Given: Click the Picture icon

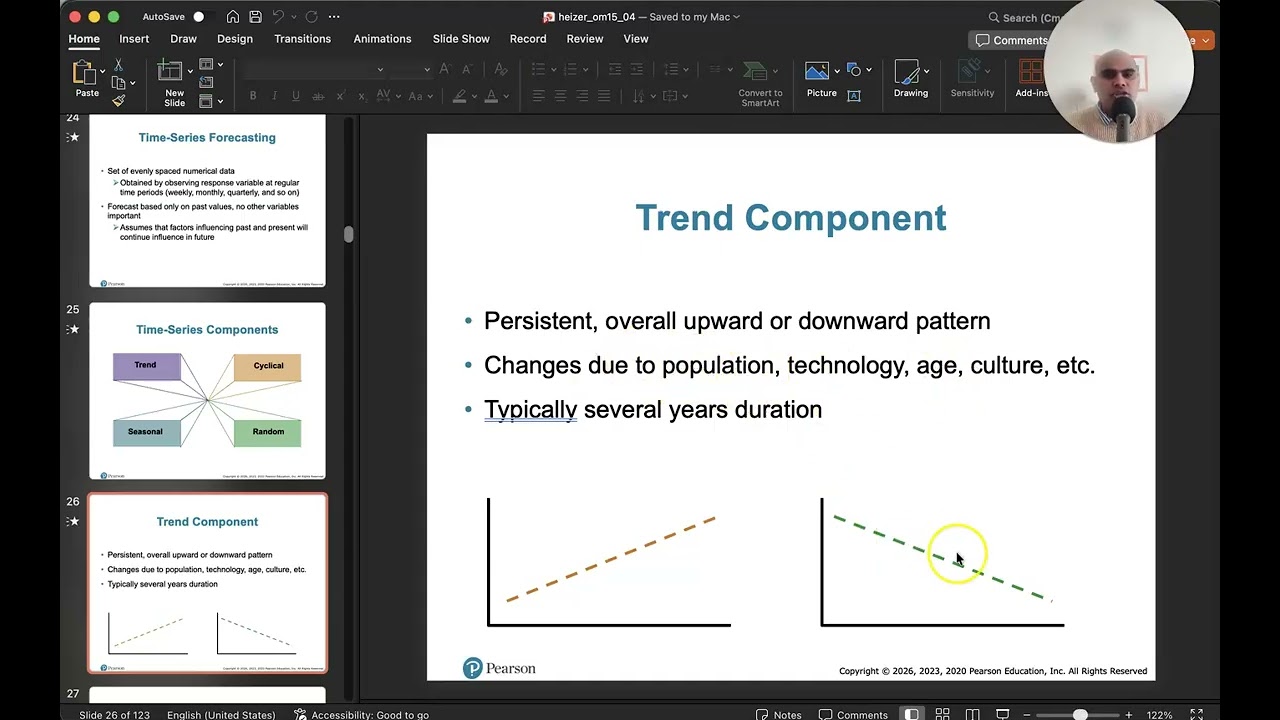Looking at the screenshot, I should (x=817, y=72).
